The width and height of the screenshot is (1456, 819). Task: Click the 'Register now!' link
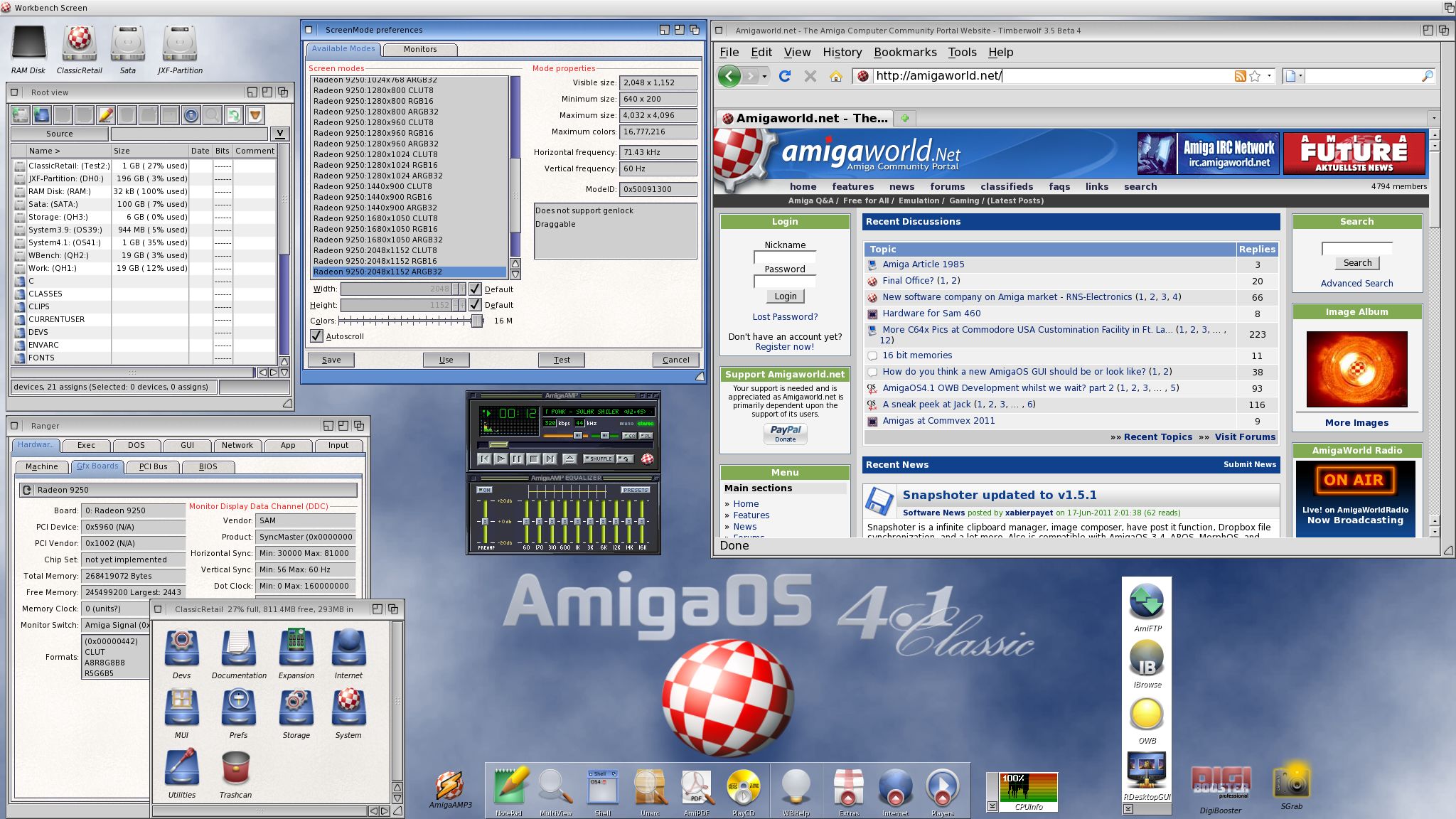(x=784, y=347)
